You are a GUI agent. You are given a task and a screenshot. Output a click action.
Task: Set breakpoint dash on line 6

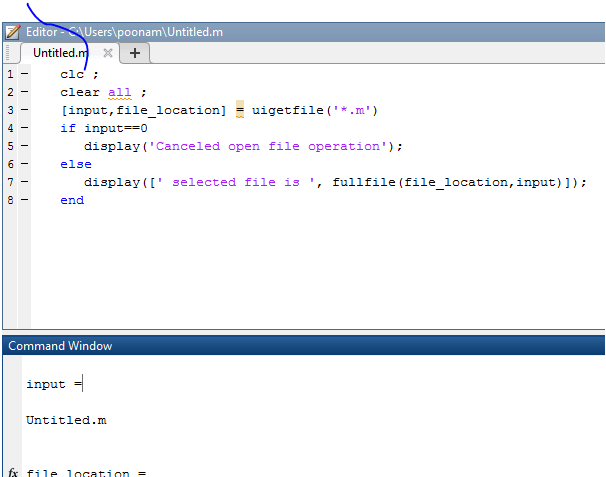pos(24,164)
